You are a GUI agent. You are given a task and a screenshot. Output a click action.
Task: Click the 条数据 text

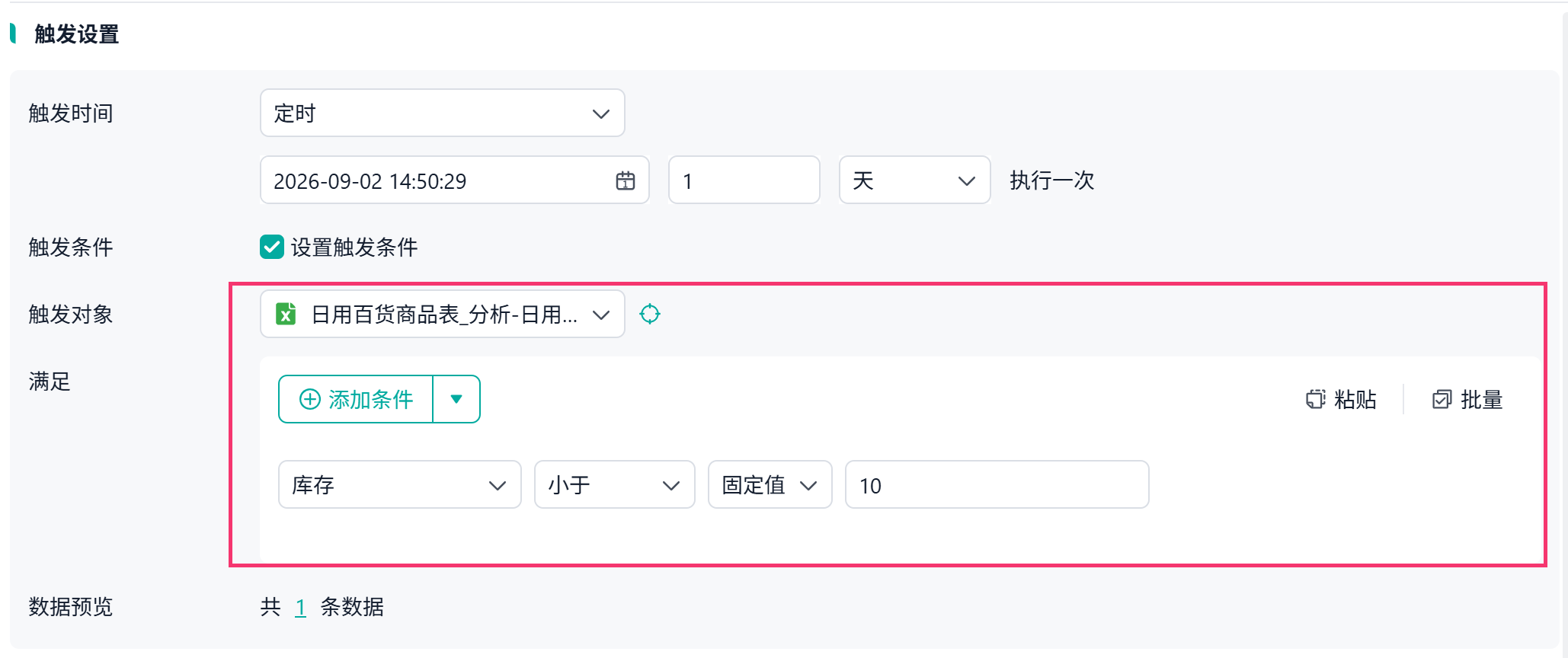(352, 607)
